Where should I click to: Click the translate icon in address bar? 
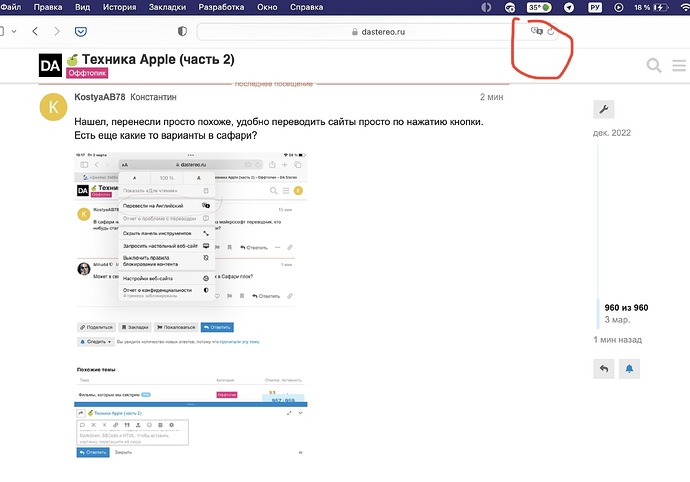click(536, 31)
